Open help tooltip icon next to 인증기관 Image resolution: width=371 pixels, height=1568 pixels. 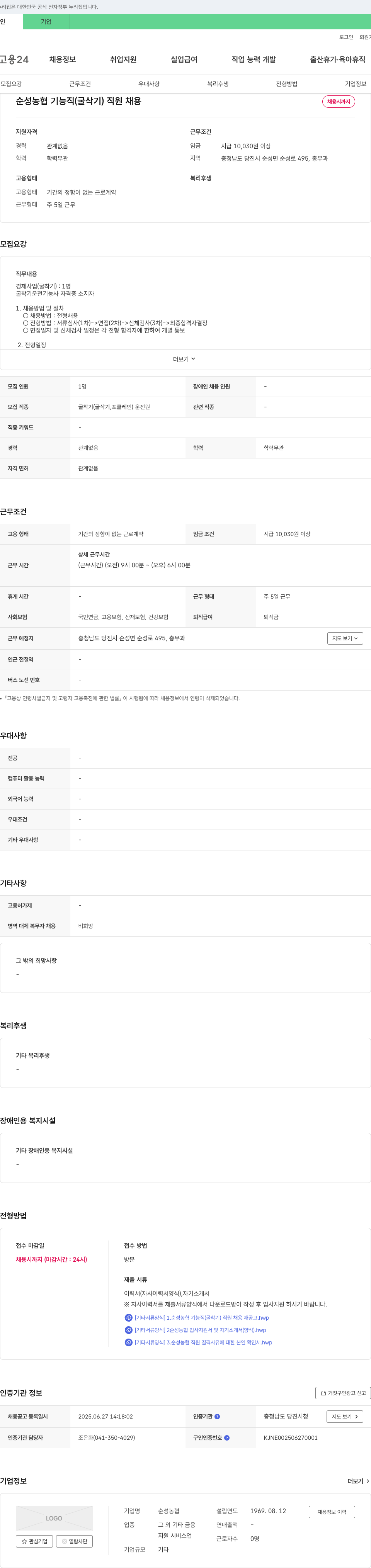(218, 1417)
